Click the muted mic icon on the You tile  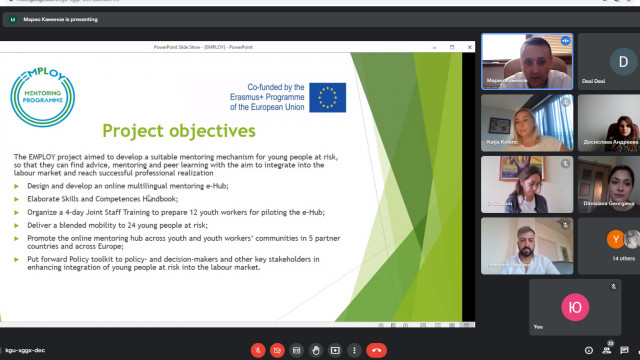pyautogui.click(x=613, y=287)
